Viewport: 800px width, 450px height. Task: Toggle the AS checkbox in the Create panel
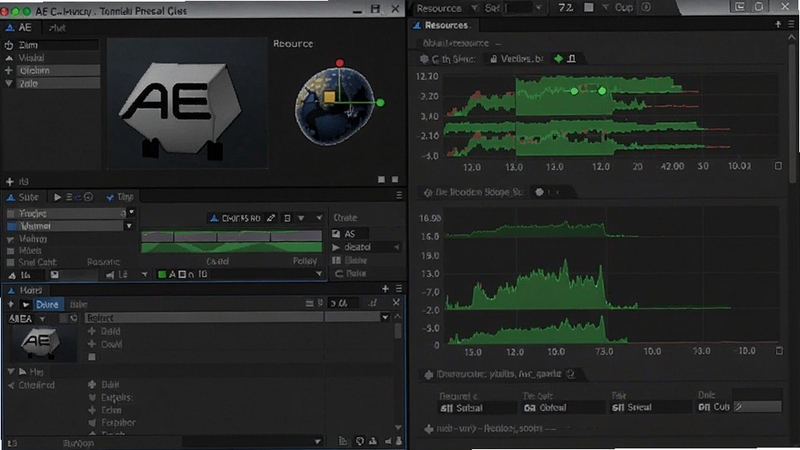point(336,234)
